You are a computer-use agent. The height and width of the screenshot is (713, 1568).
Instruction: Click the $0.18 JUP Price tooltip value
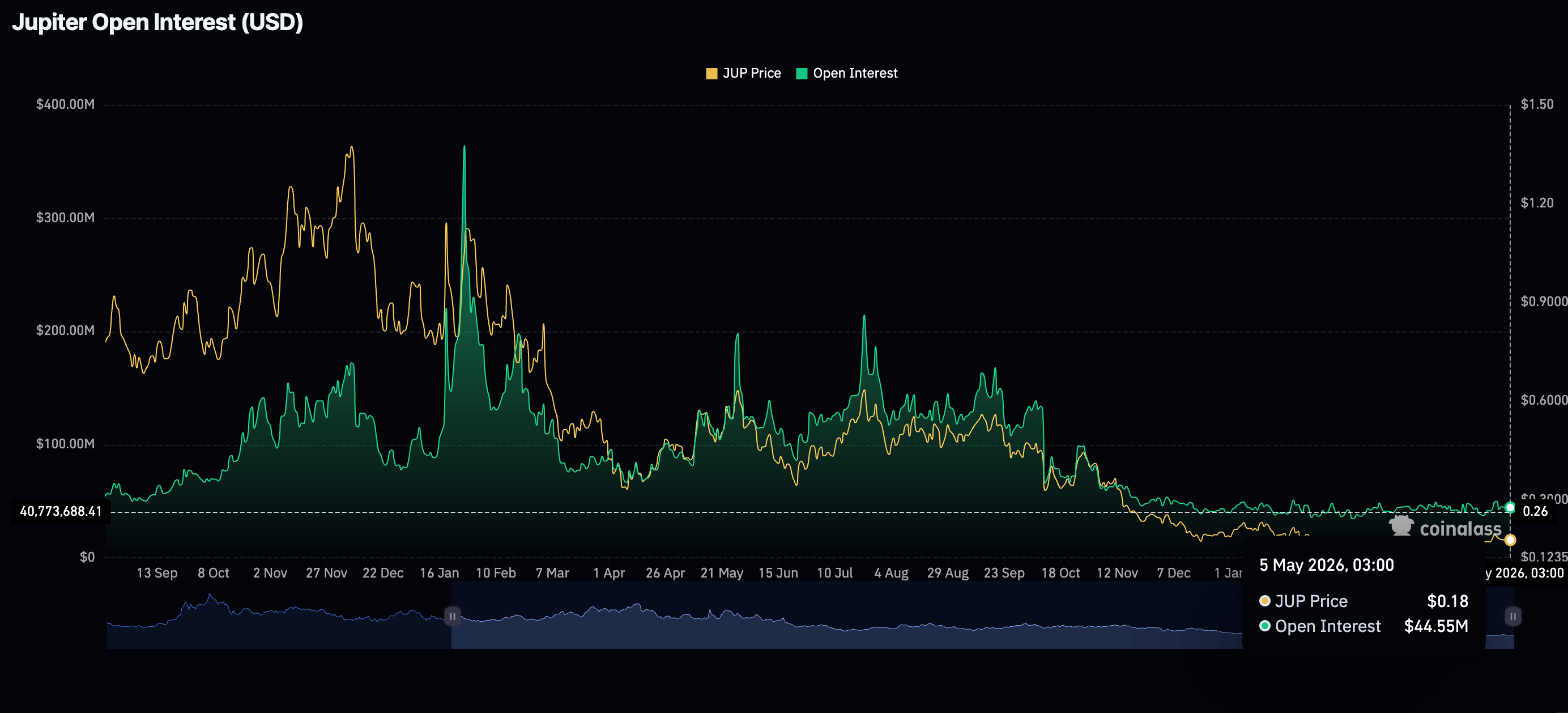coord(1448,601)
